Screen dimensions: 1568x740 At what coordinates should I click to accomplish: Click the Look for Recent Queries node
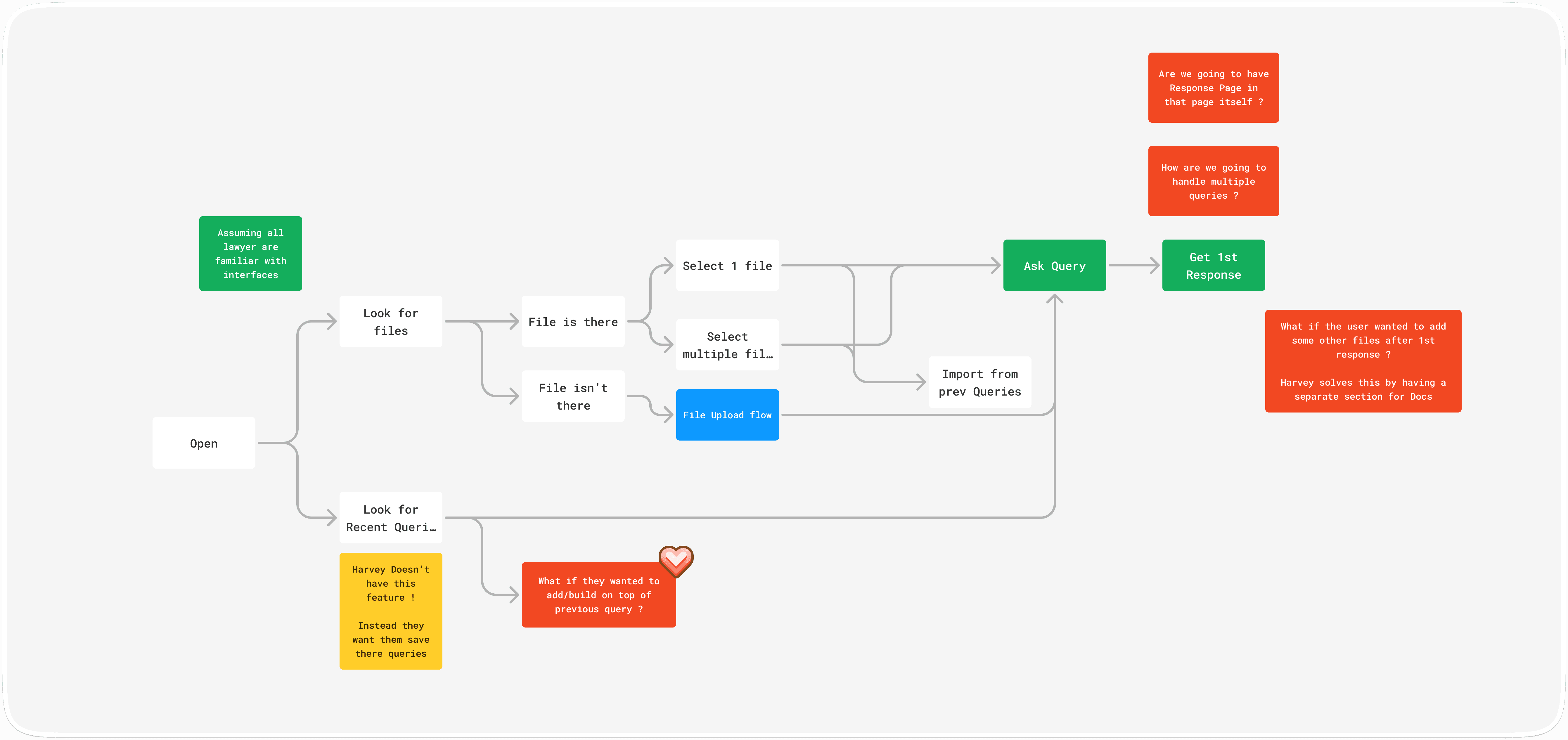(x=390, y=517)
